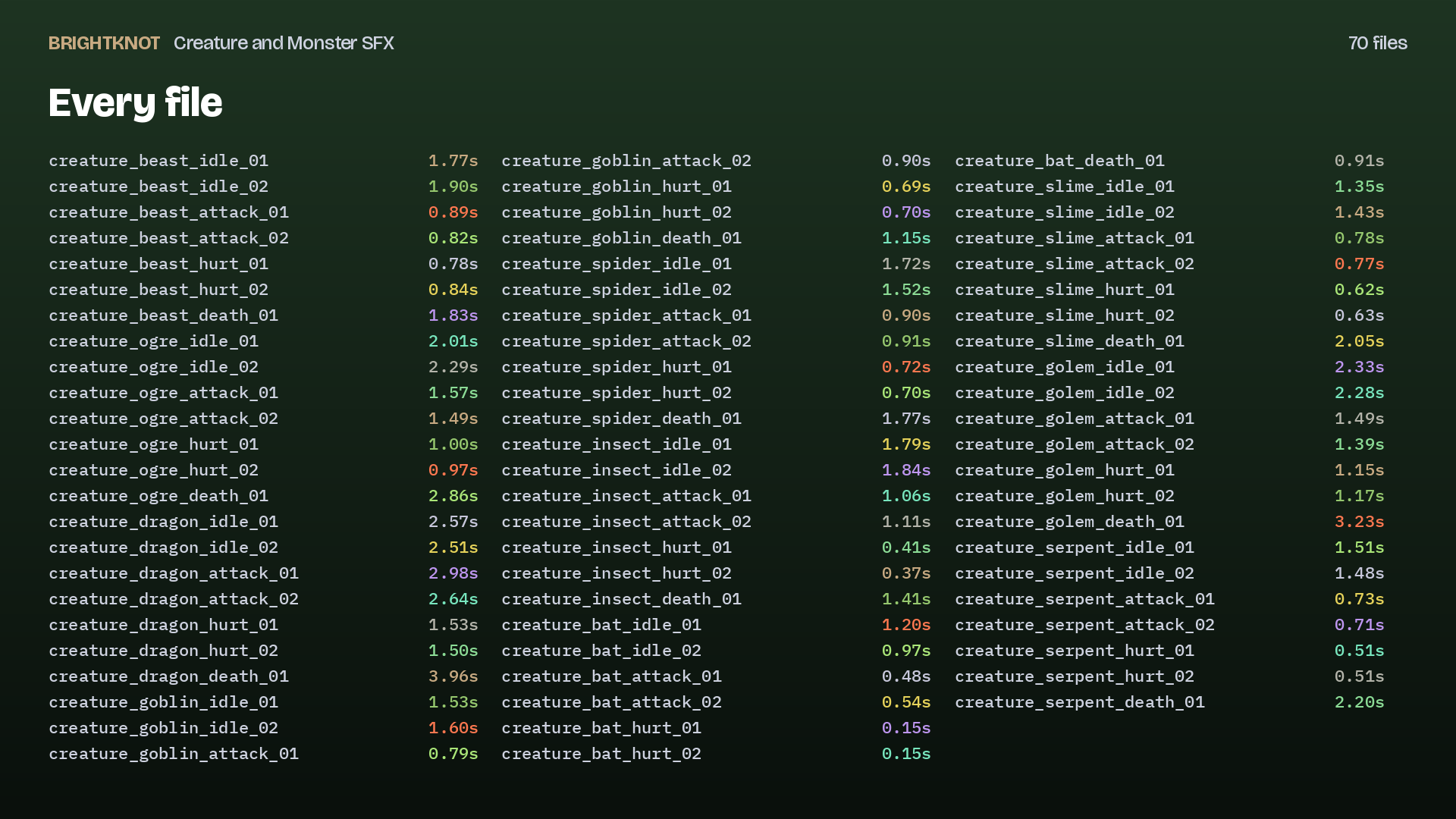
Task: Select creature_slime_idle_02 file name
Action: pyautogui.click(x=1065, y=212)
